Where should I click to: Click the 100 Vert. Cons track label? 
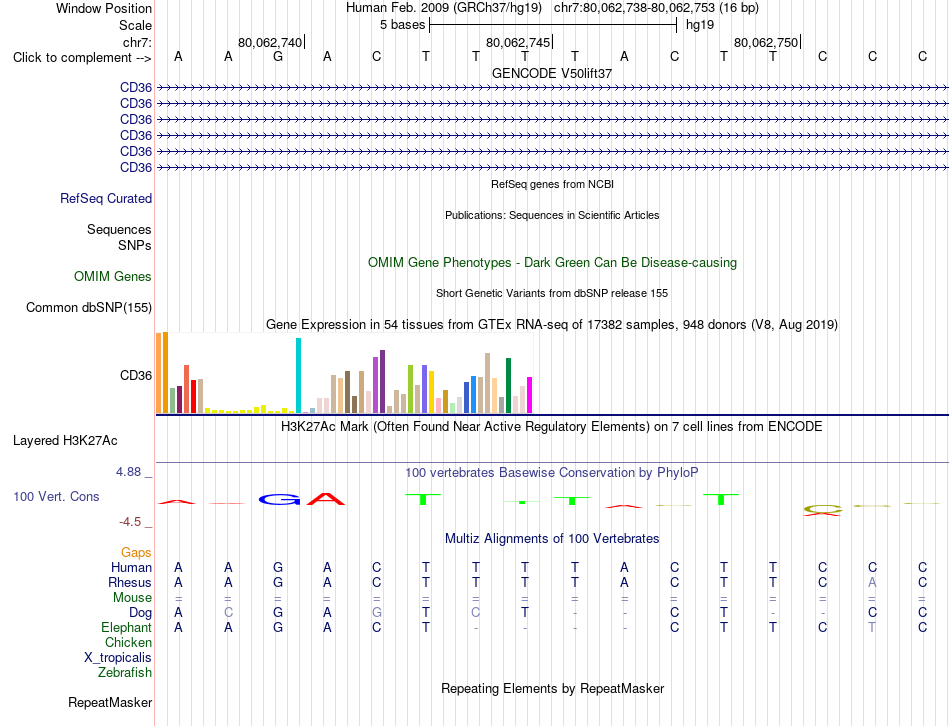point(56,497)
